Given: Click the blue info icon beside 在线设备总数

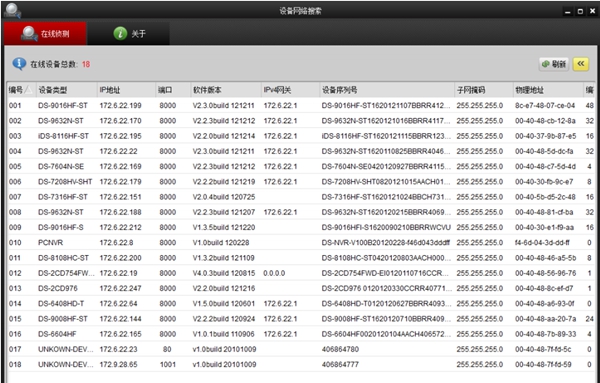Looking at the screenshot, I should click(19, 64).
